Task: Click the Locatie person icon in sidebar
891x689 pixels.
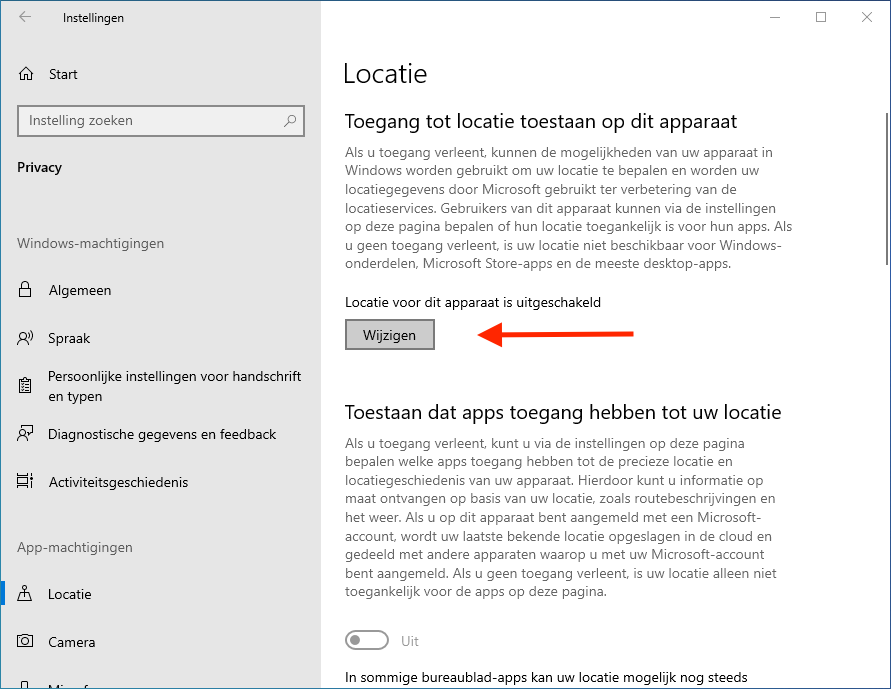Action: (26, 594)
